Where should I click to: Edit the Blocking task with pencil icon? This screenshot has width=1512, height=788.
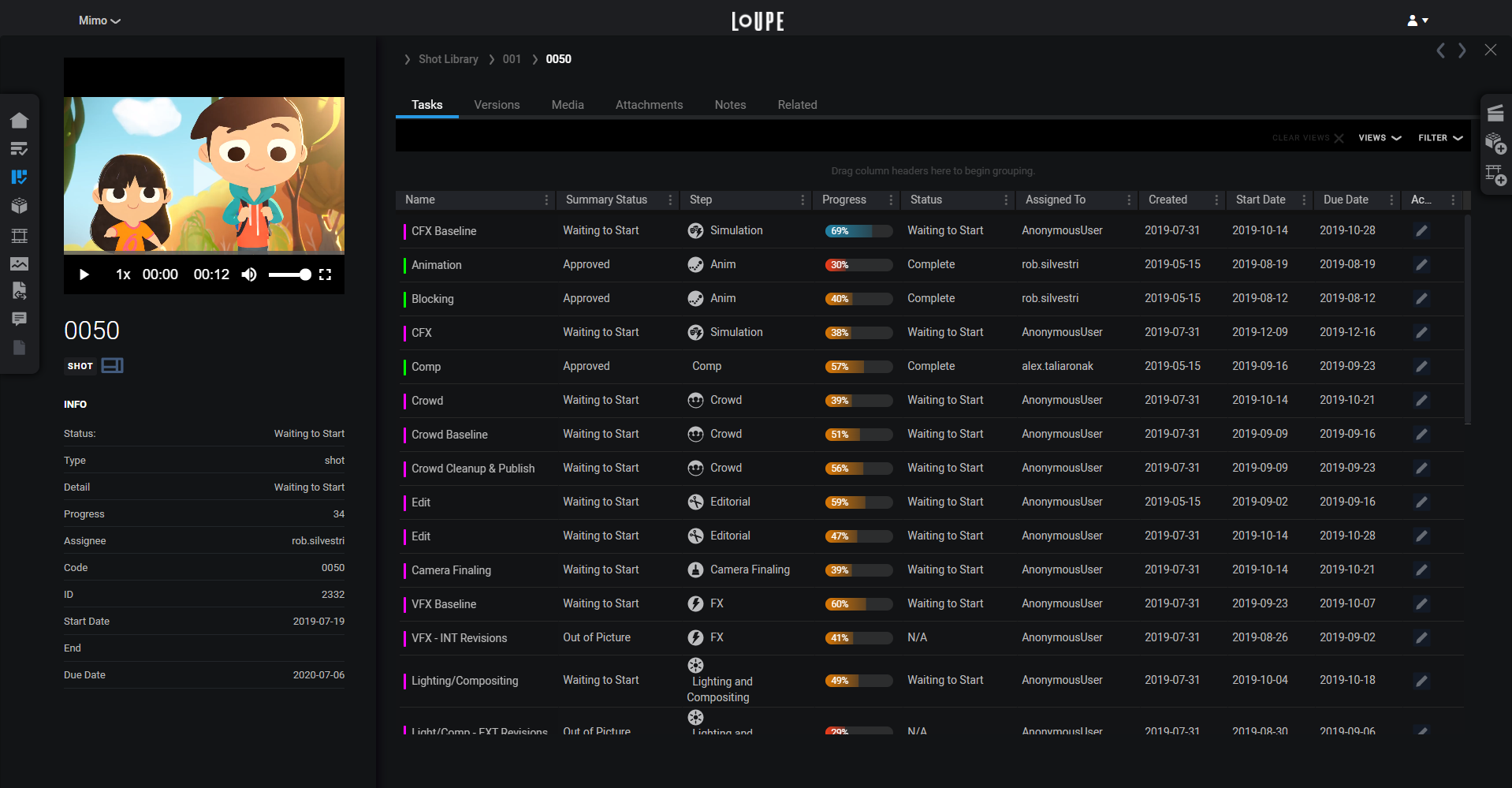tap(1421, 299)
